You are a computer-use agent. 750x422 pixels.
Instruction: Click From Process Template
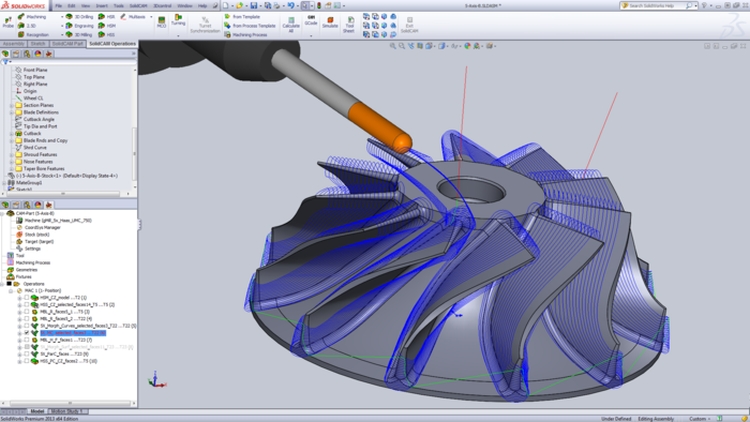250,26
